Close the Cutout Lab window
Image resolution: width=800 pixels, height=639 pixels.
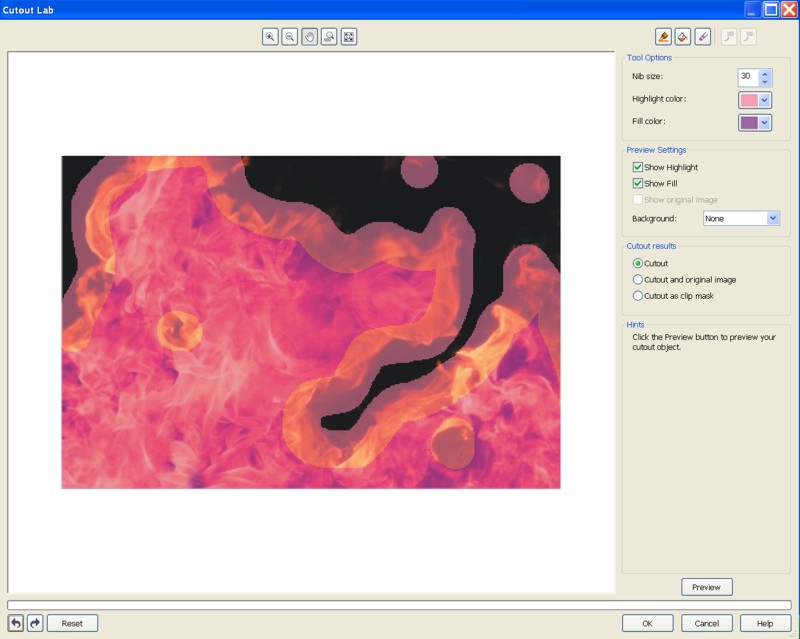coord(789,9)
